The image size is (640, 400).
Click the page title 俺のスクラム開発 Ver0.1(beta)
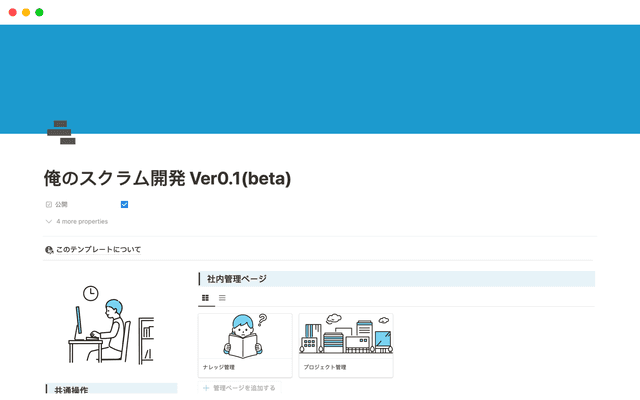point(168,178)
